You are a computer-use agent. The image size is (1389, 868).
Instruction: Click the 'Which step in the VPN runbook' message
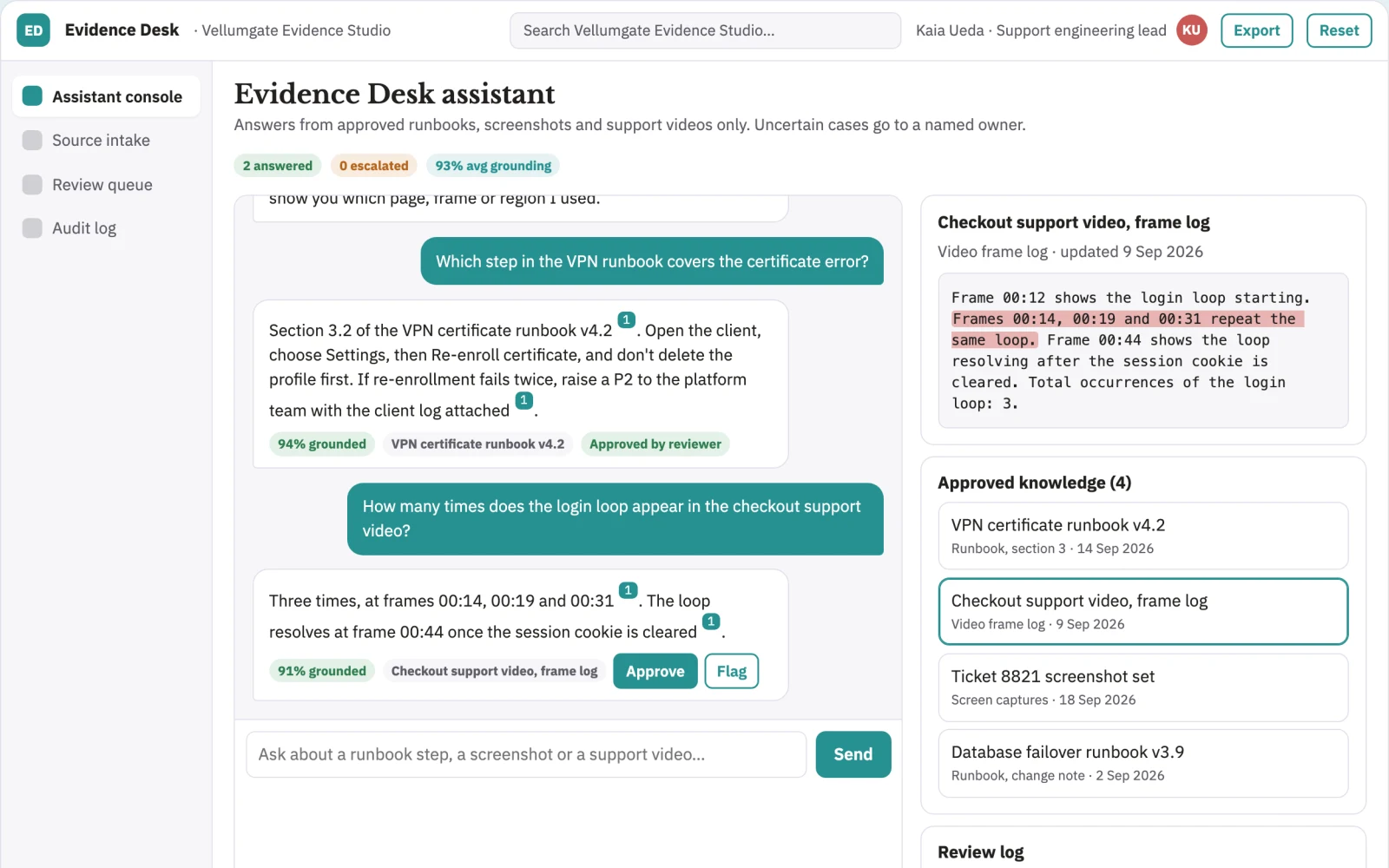click(652, 261)
